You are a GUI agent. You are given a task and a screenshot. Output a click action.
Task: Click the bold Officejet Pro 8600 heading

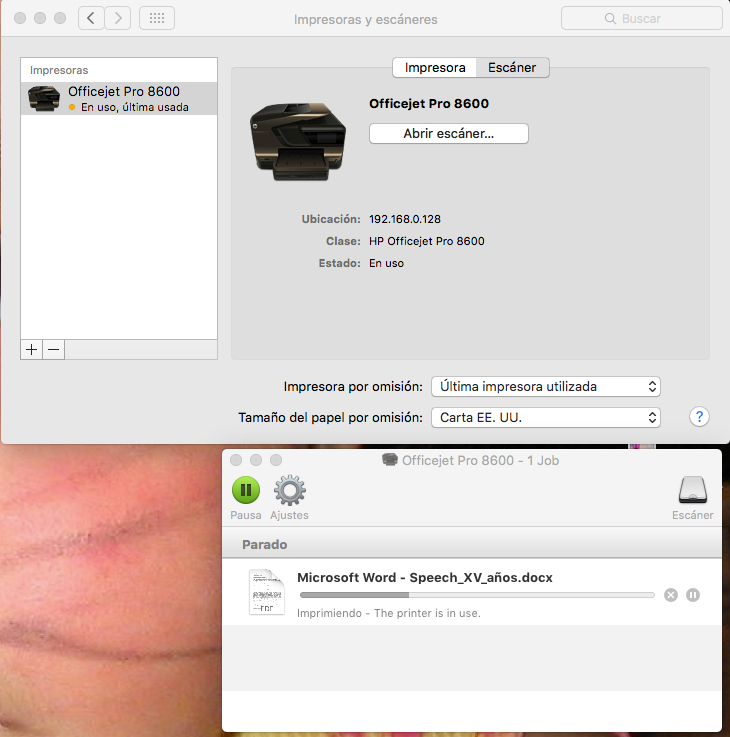pos(429,103)
